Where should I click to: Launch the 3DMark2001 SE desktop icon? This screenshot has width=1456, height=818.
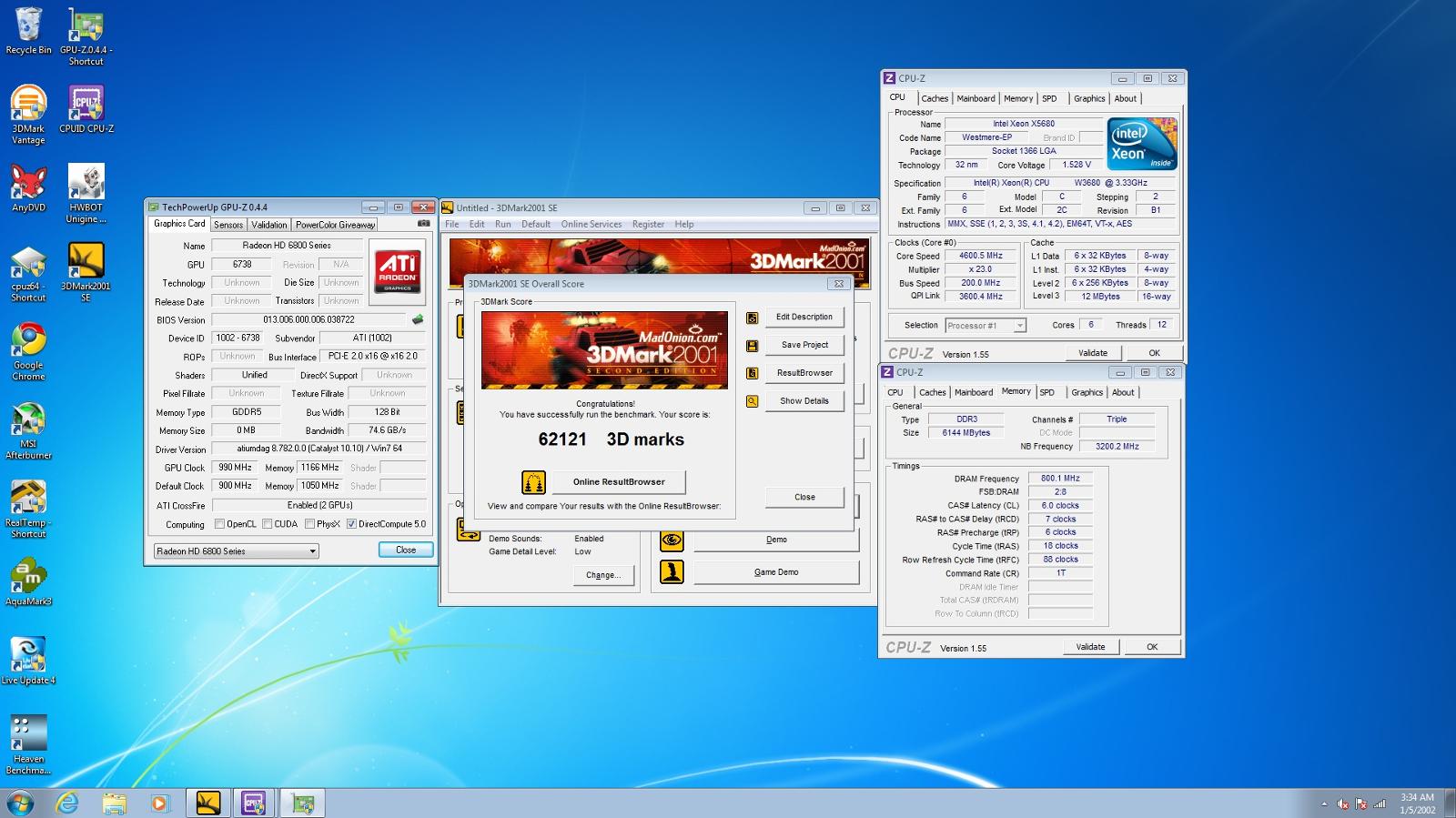tap(86, 273)
